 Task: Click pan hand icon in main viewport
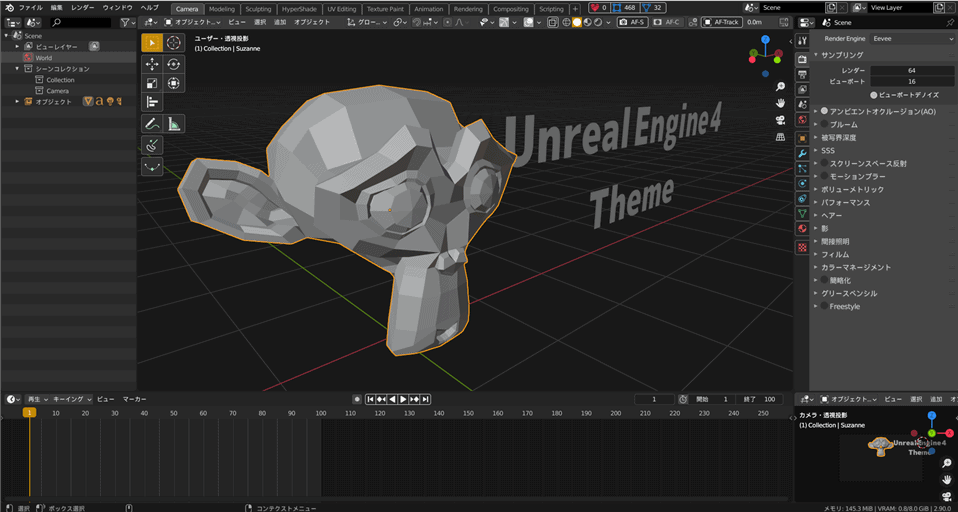[780, 103]
